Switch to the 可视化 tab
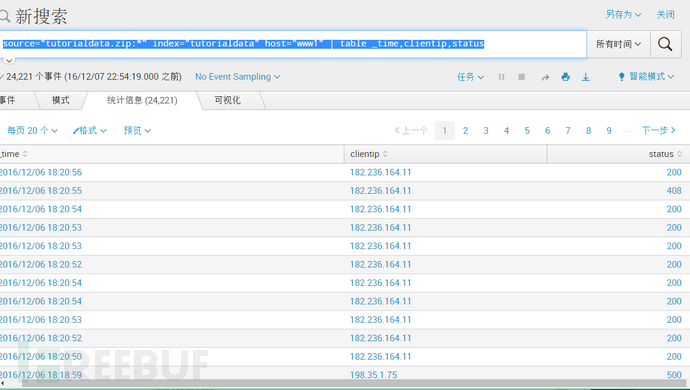Screen dimensions: 690x390 (228, 100)
